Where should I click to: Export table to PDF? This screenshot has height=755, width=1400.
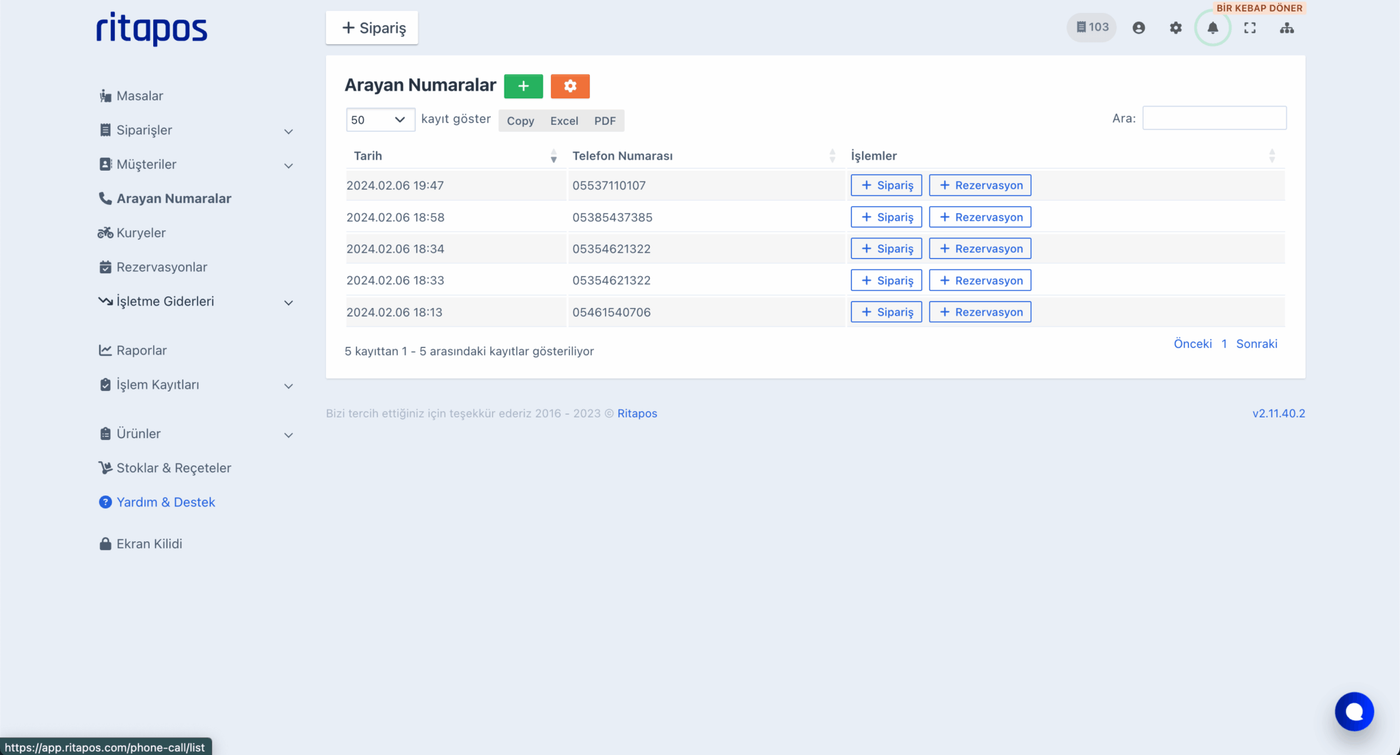pos(605,121)
